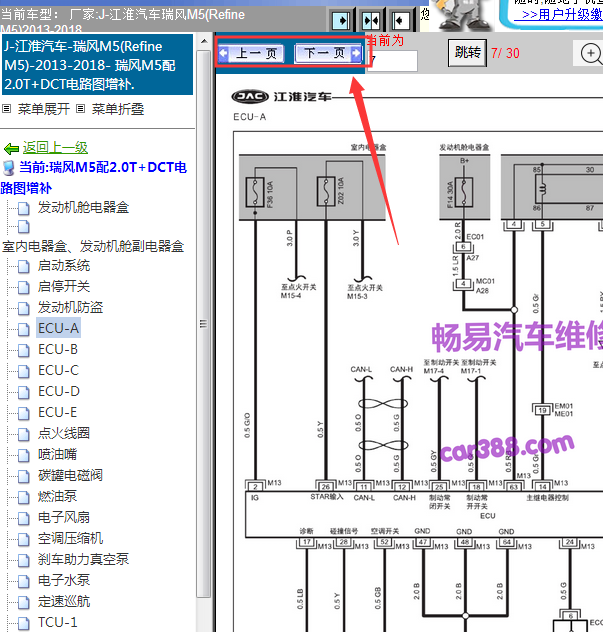
Task: Click the right-arrow panel layout icon
Action: (341, 20)
